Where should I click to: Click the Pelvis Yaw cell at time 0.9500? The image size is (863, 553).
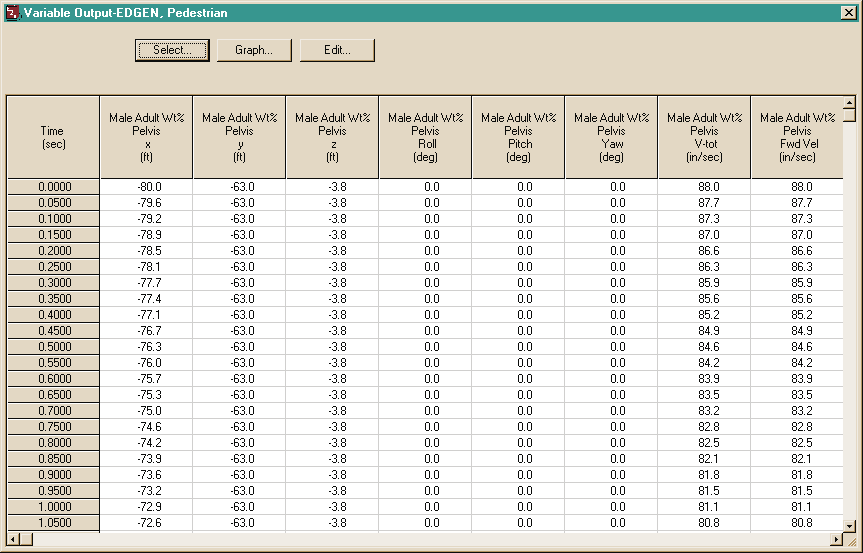pos(611,490)
